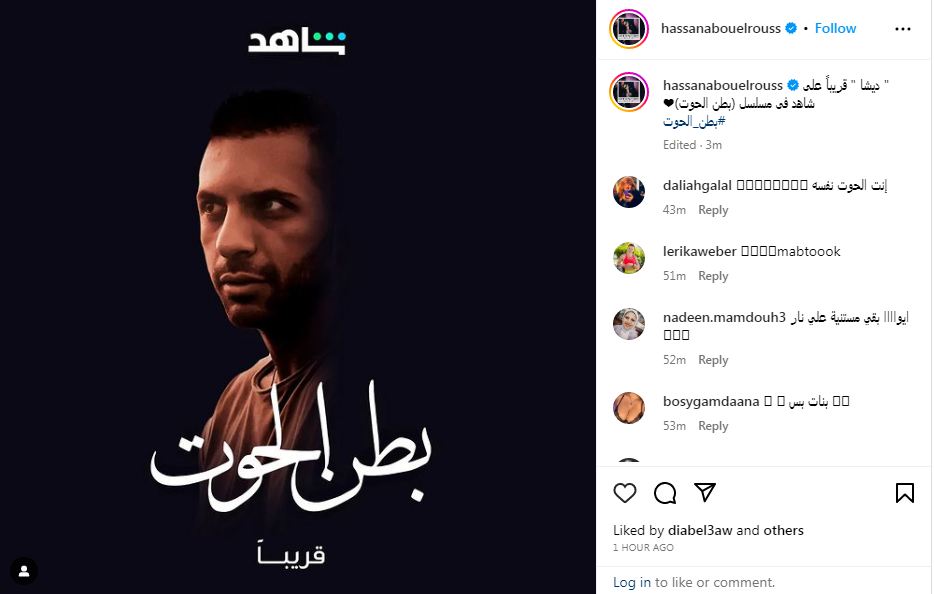Open bosygamdaana commenter avatar
The height and width of the screenshot is (594, 935).
pos(629,408)
